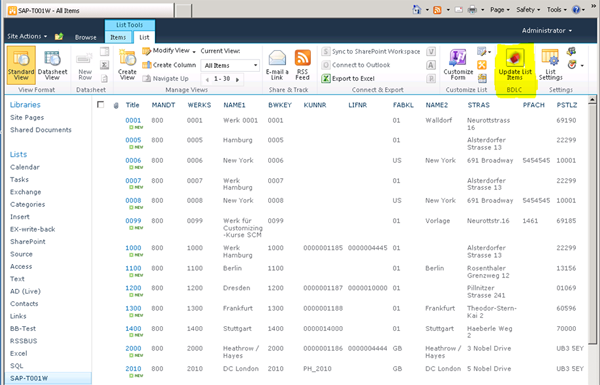Click the browser read mail icon
Screen dimensions: 600x385
pyautogui.click(x=458, y=10)
